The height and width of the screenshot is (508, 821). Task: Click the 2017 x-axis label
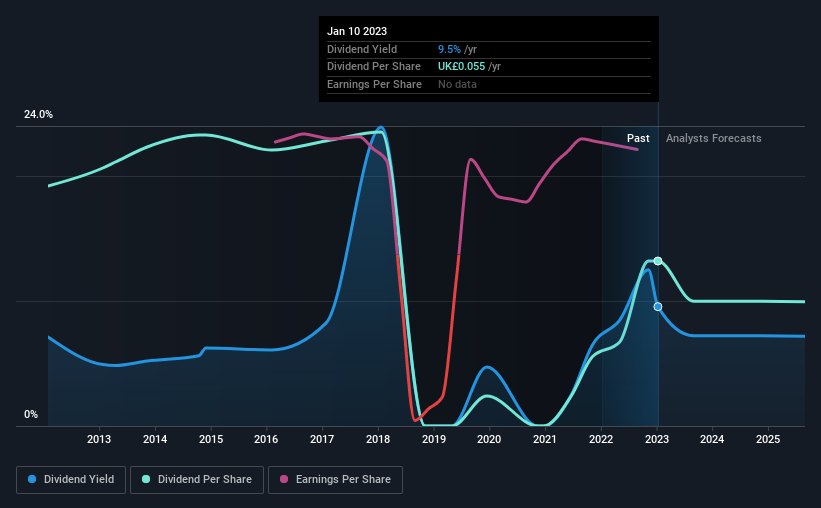pos(322,439)
